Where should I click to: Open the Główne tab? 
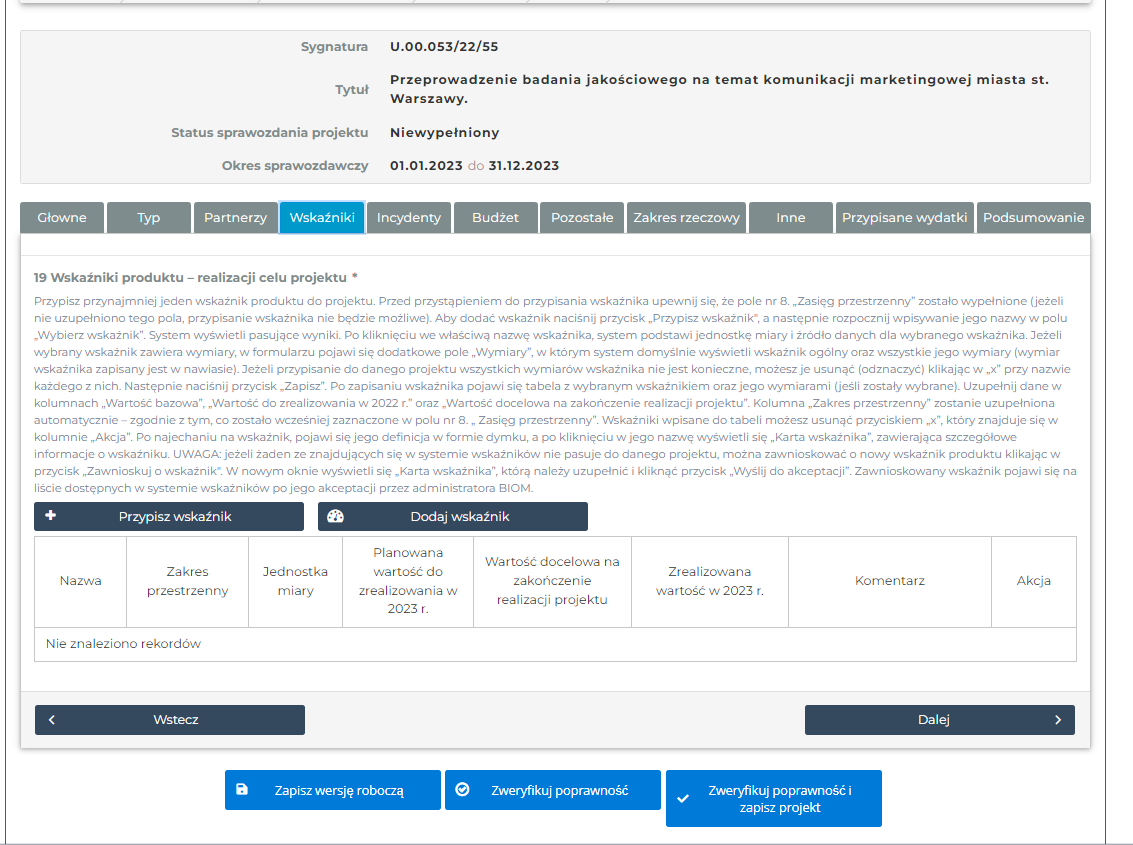[x=62, y=217]
